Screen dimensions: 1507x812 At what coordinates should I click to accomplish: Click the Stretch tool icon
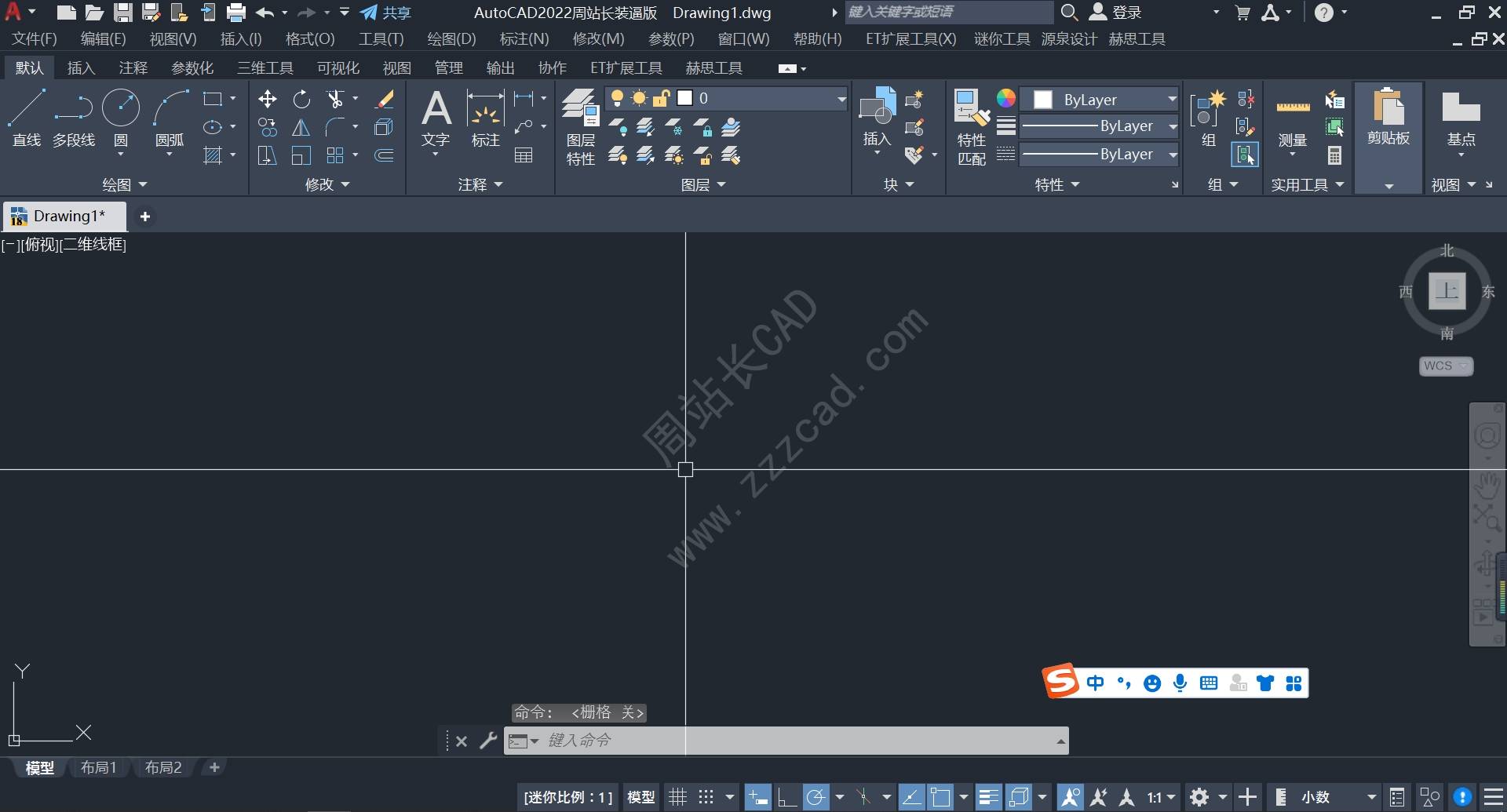tap(267, 155)
